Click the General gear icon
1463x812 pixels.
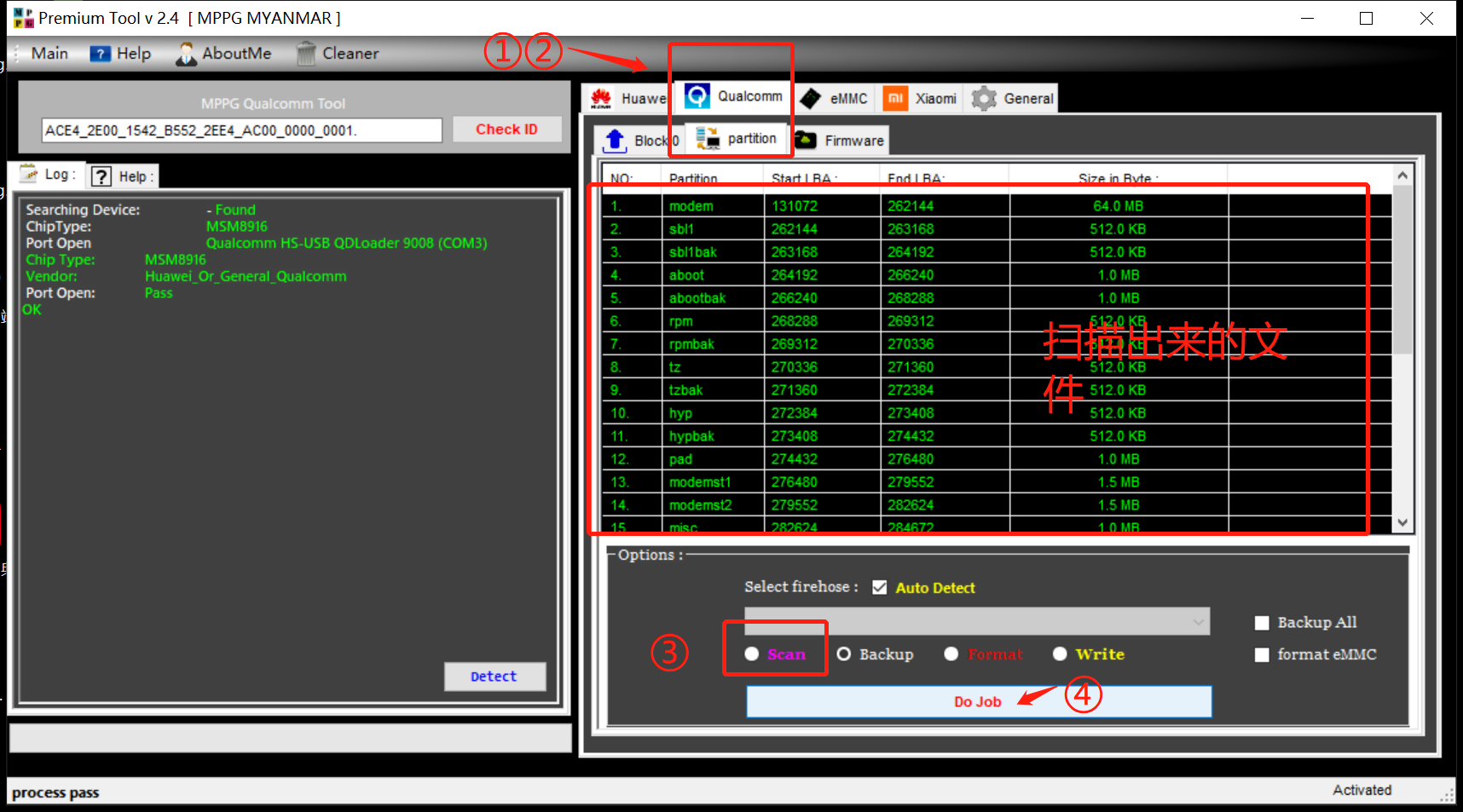pos(984,99)
